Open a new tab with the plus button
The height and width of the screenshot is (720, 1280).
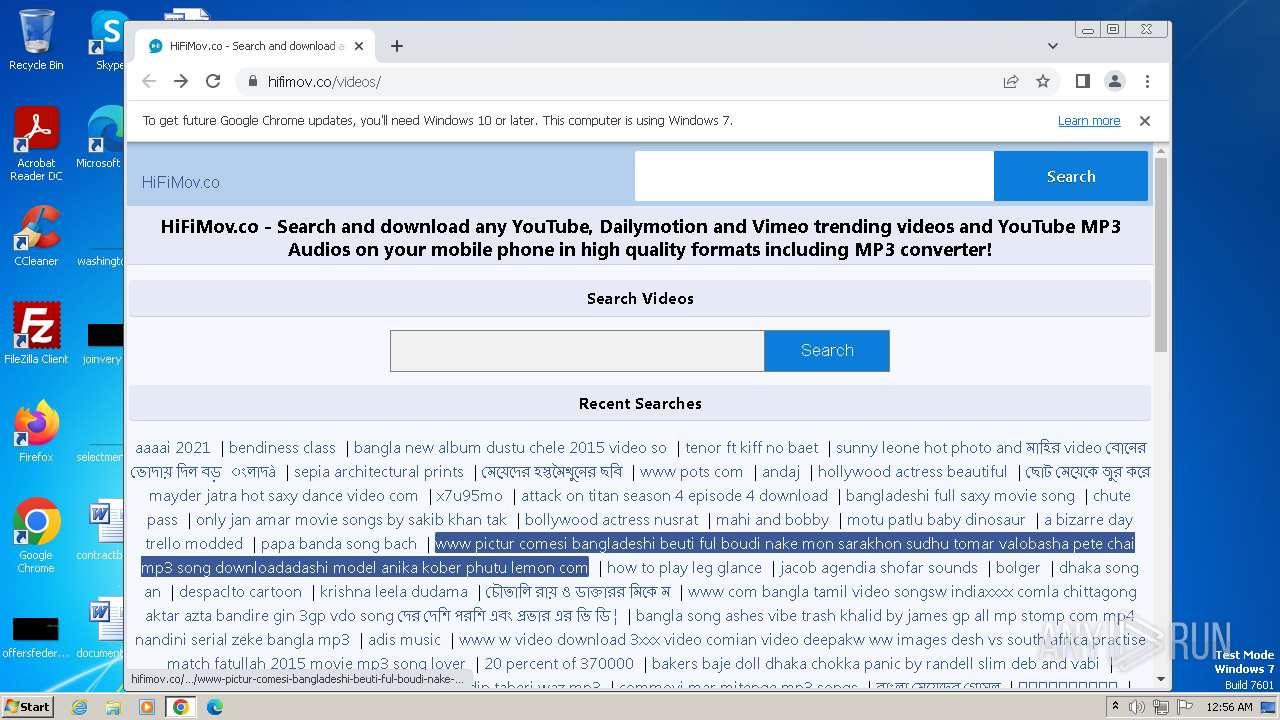click(x=397, y=46)
